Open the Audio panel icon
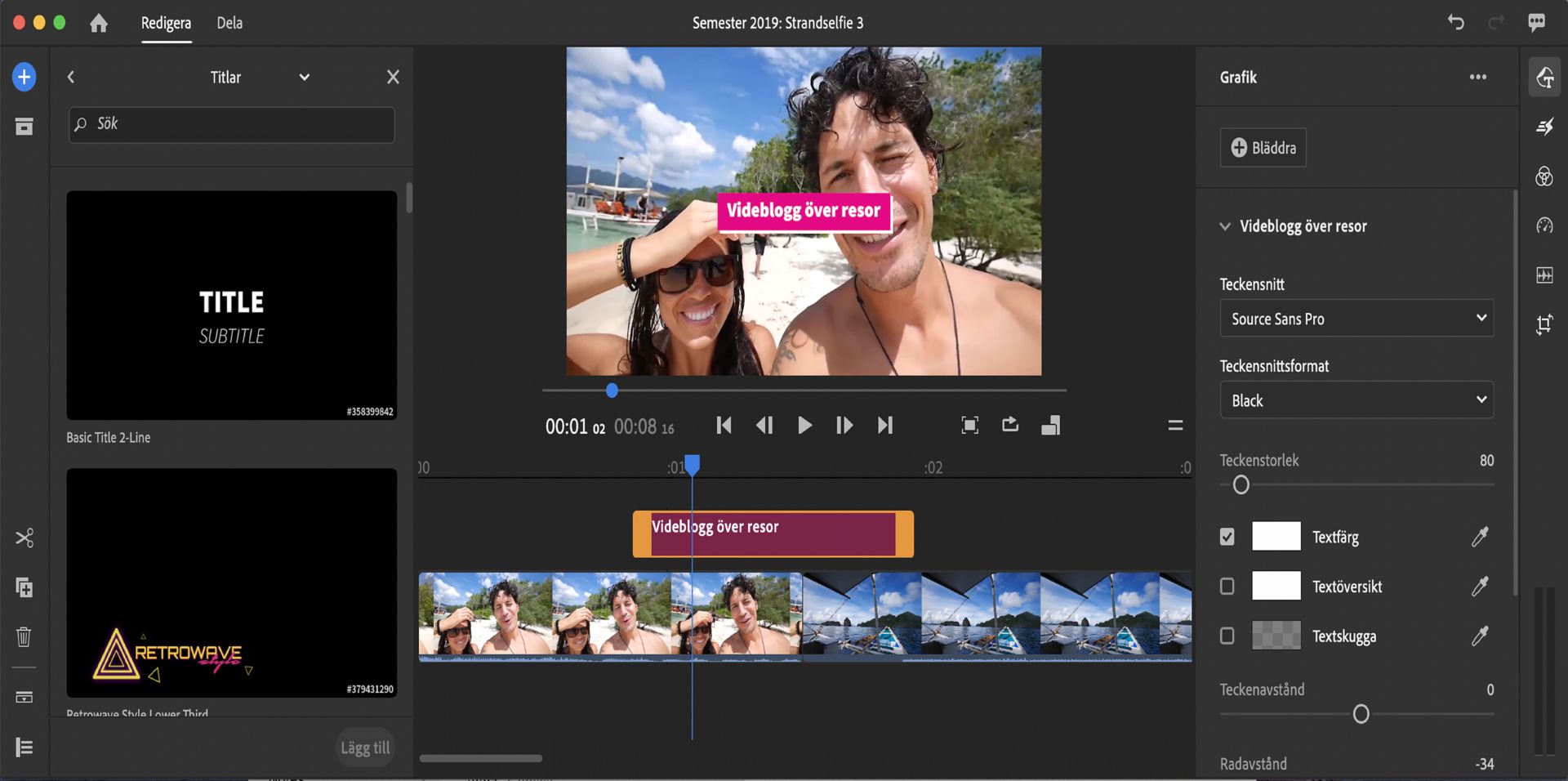The height and width of the screenshot is (781, 1568). (x=1543, y=275)
